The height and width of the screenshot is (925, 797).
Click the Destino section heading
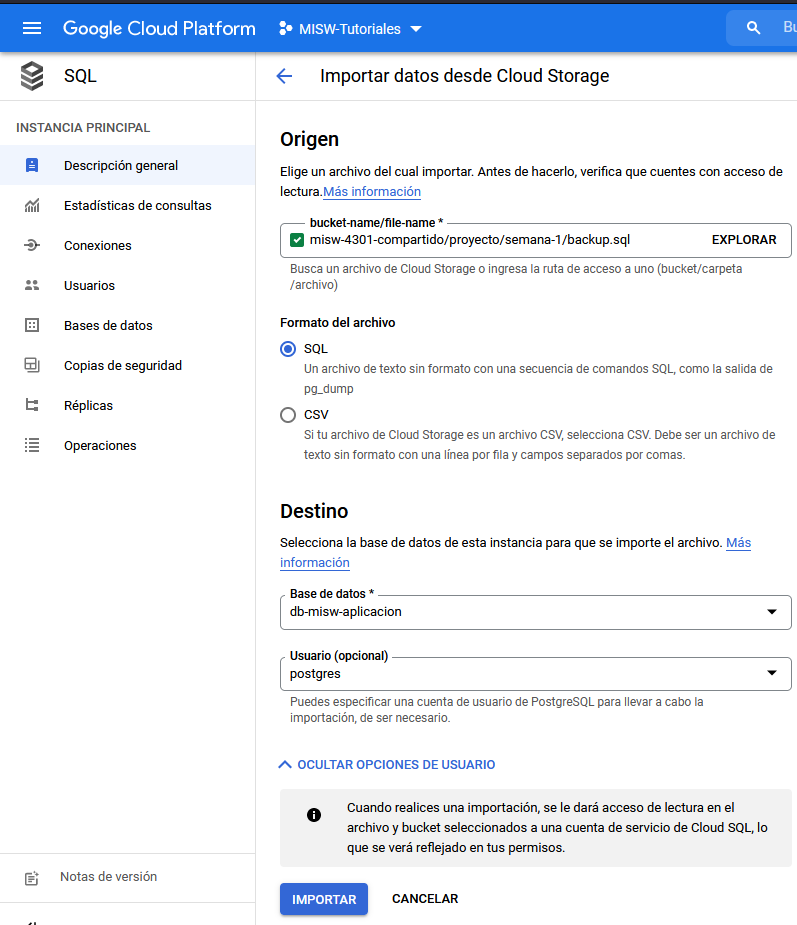coord(314,511)
